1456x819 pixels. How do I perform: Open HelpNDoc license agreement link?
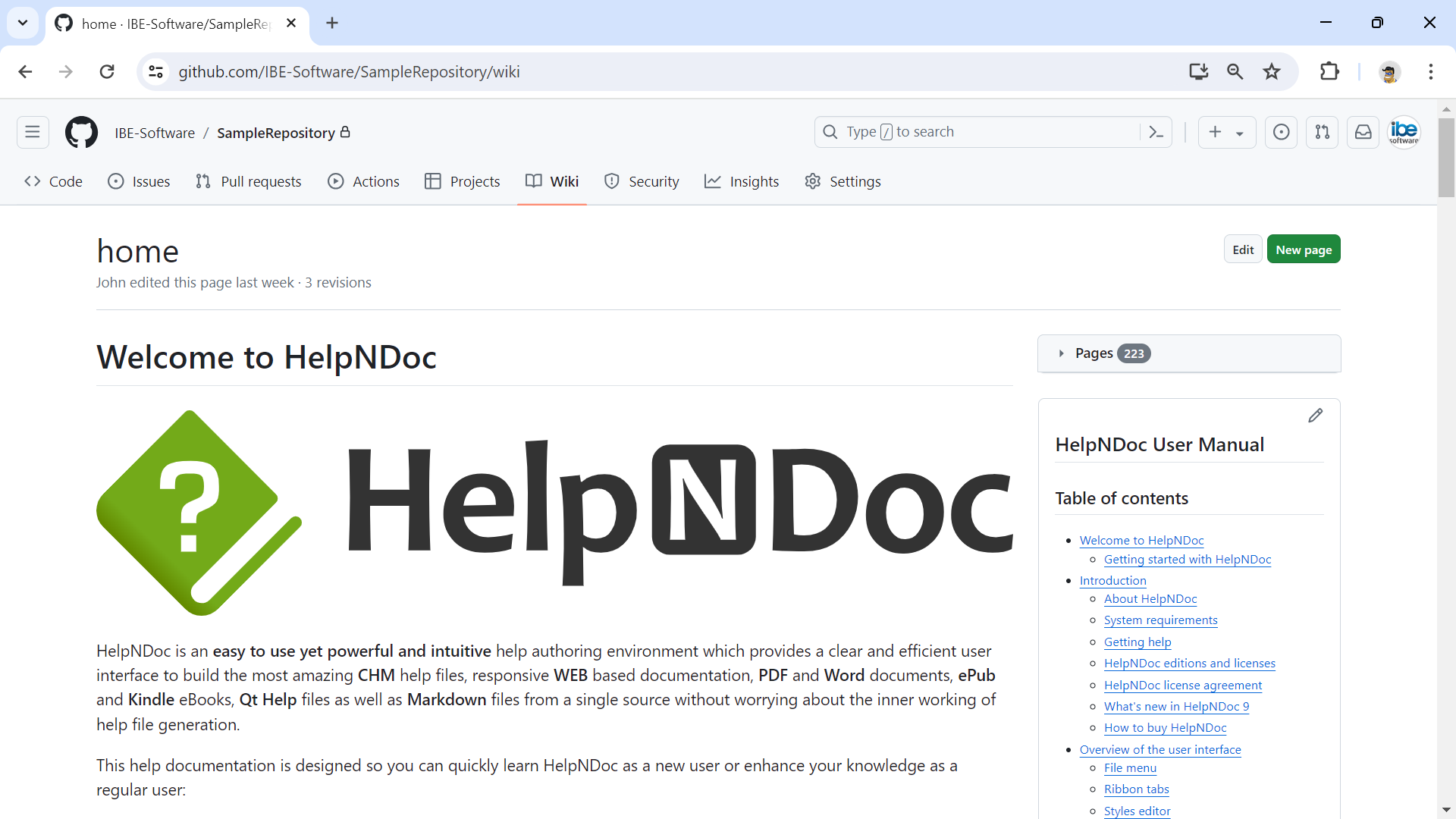[x=1183, y=685]
